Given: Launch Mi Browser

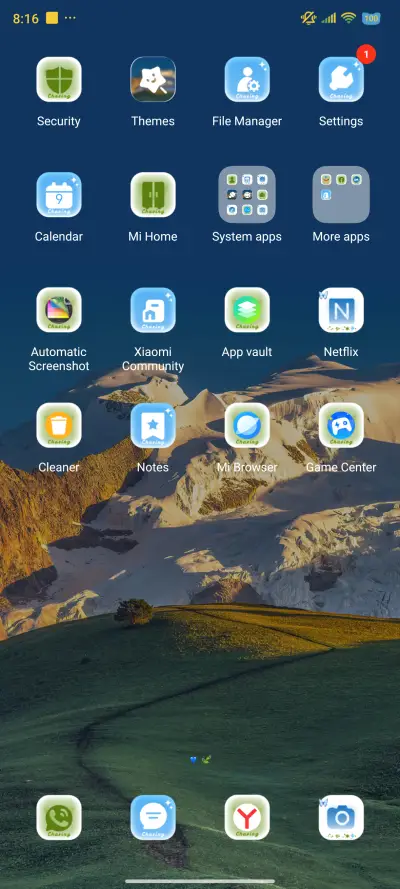Looking at the screenshot, I should [x=247, y=425].
